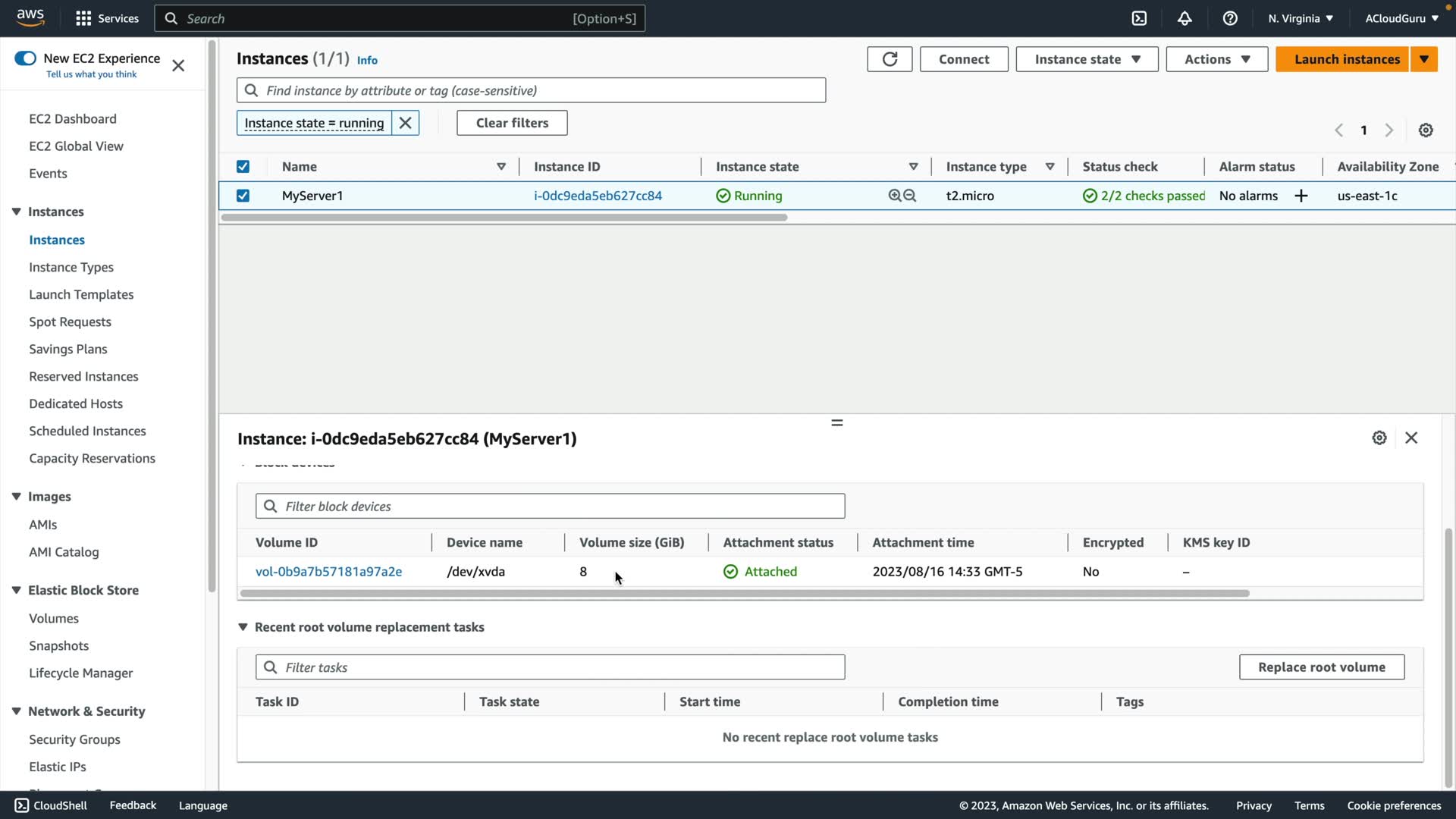Click the Replace root volume button
Image resolution: width=1456 pixels, height=819 pixels.
(1321, 667)
